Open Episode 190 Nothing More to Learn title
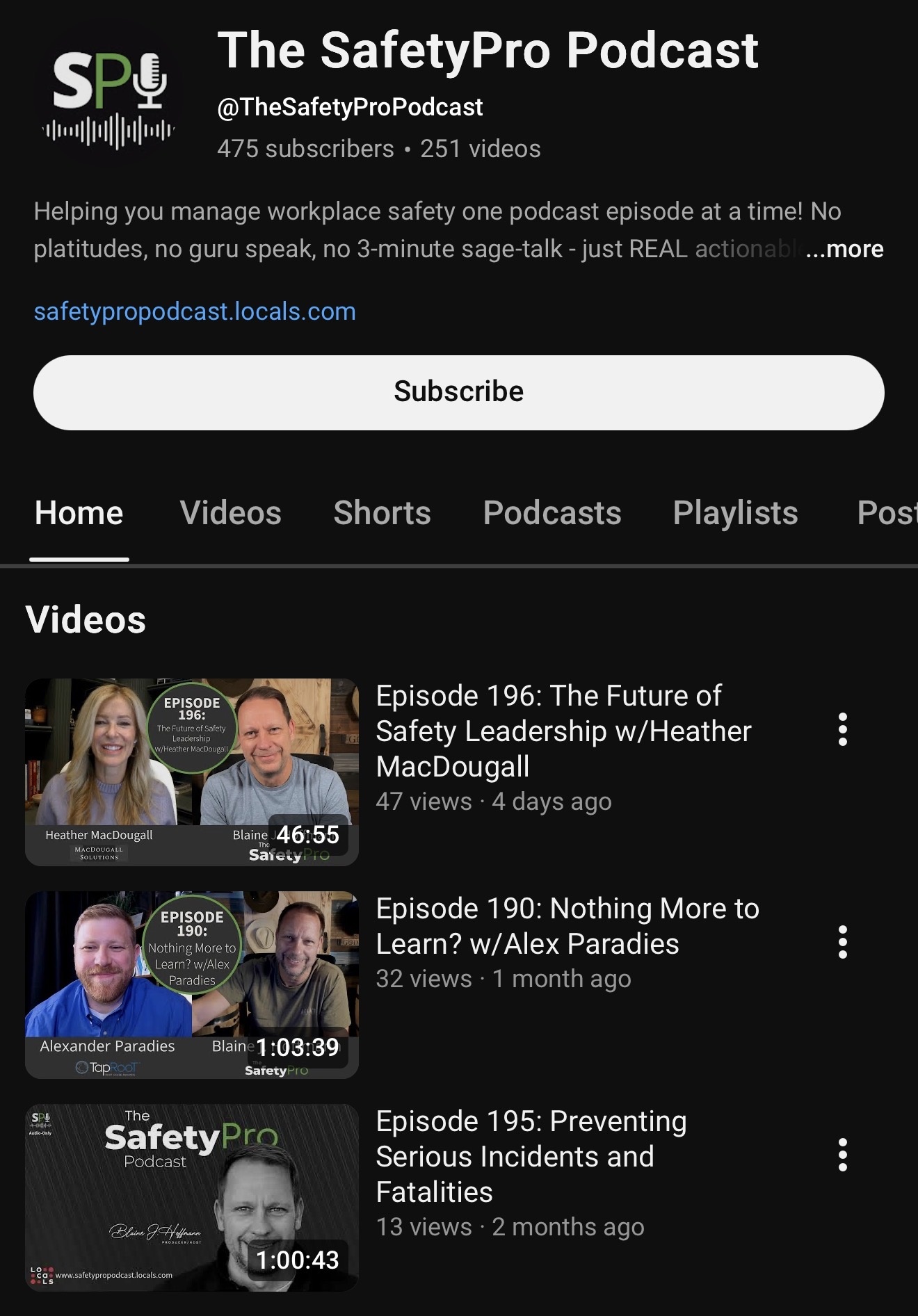Viewport: 918px width, 1316px height. pyautogui.click(x=567, y=926)
